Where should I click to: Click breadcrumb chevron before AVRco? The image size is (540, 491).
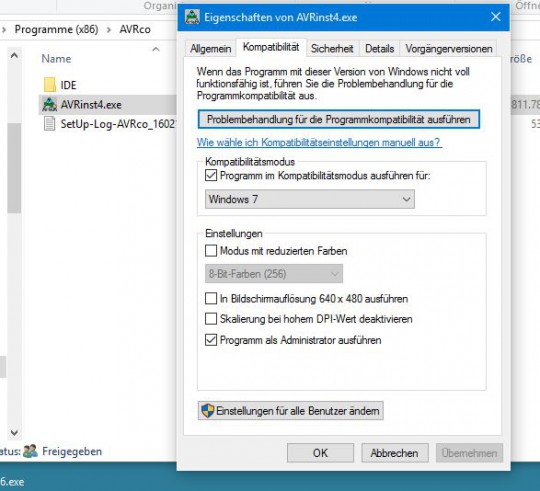pyautogui.click(x=109, y=30)
